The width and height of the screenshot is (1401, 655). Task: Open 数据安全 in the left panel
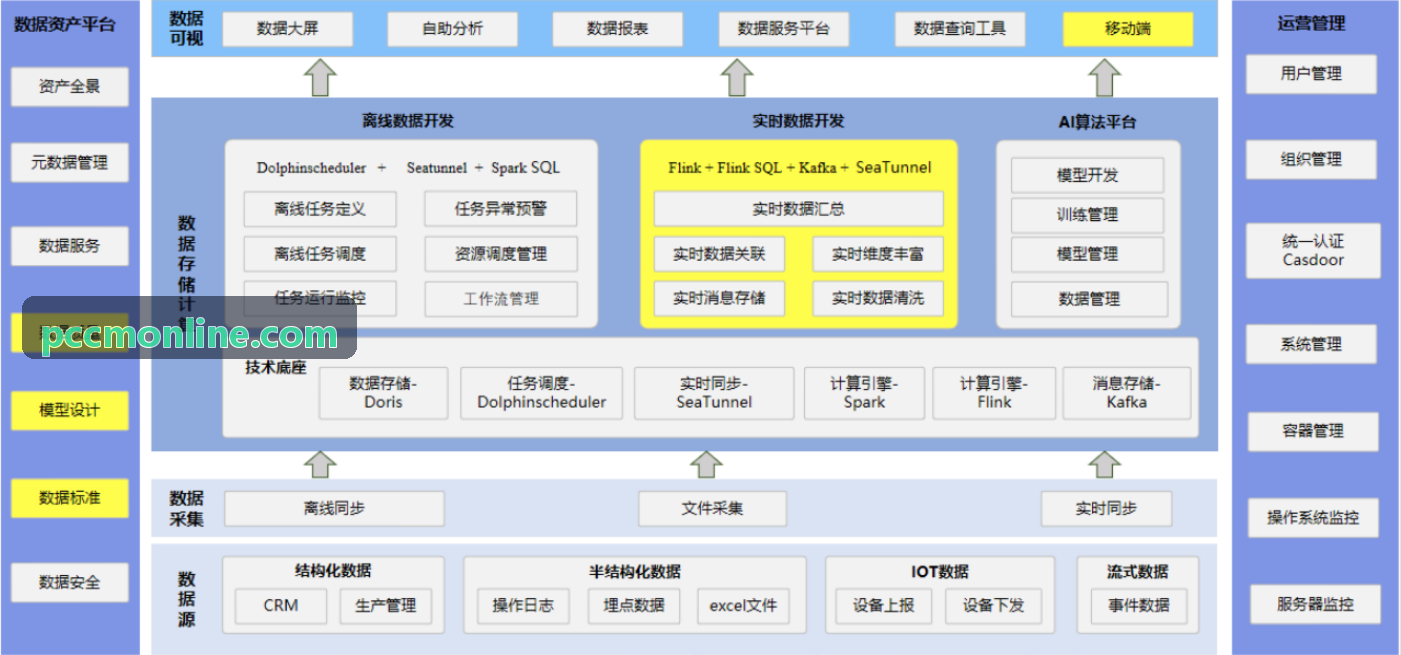70,583
